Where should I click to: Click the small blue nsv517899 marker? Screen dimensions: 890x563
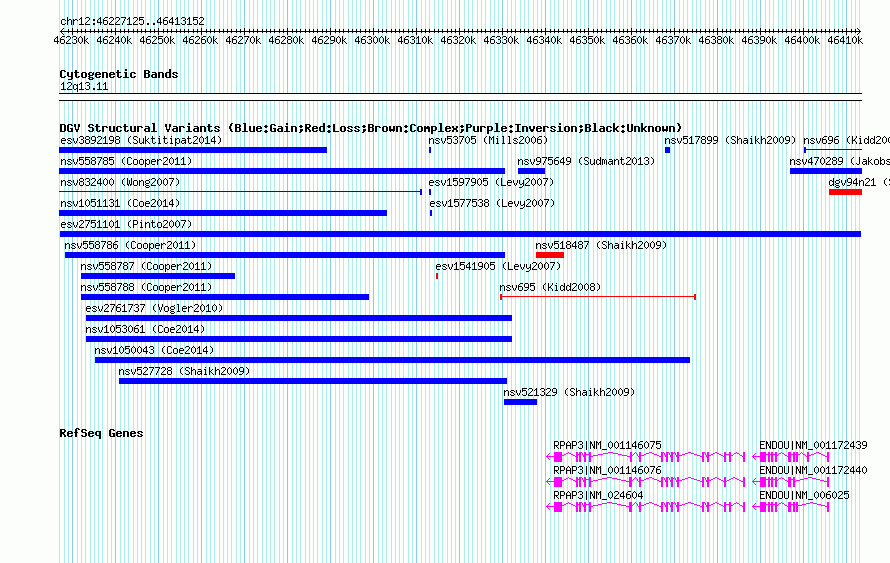(668, 150)
